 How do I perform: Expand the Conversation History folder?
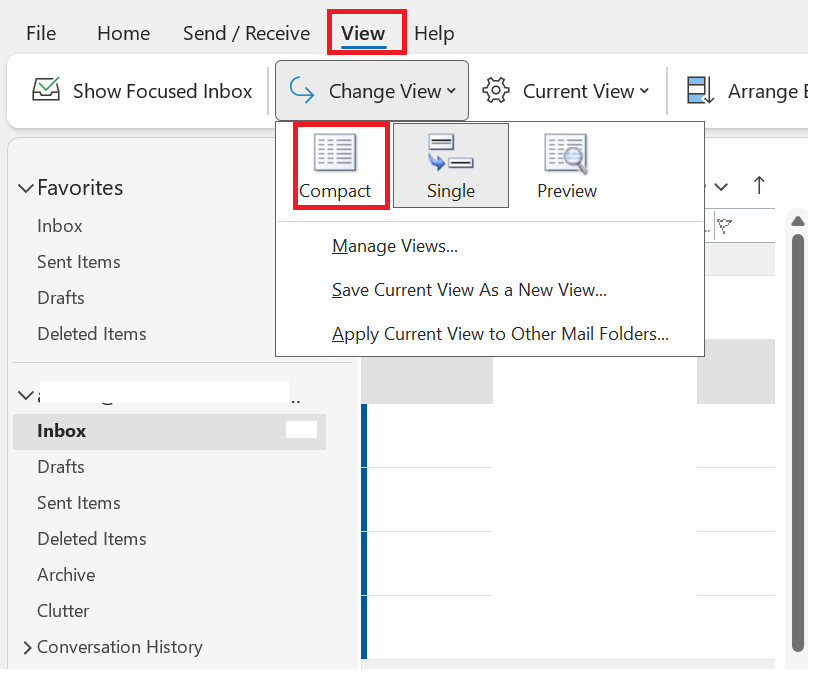pyautogui.click(x=27, y=648)
